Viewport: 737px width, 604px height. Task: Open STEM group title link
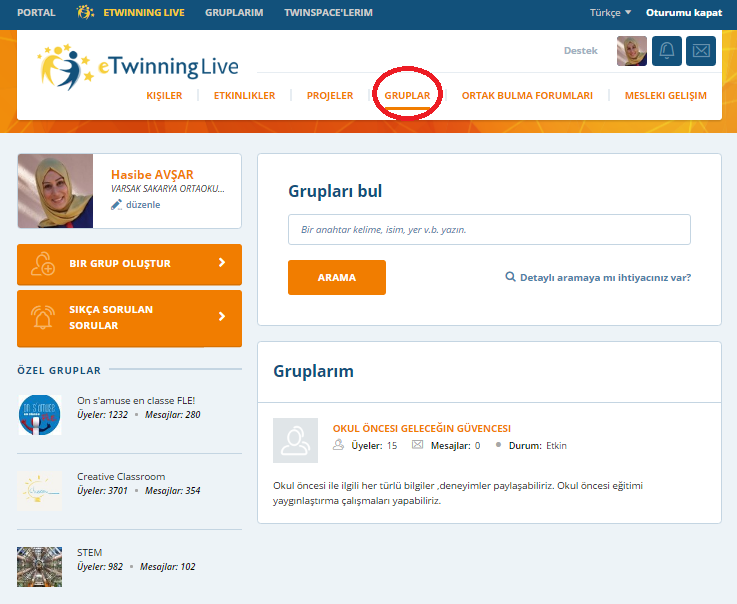89,552
